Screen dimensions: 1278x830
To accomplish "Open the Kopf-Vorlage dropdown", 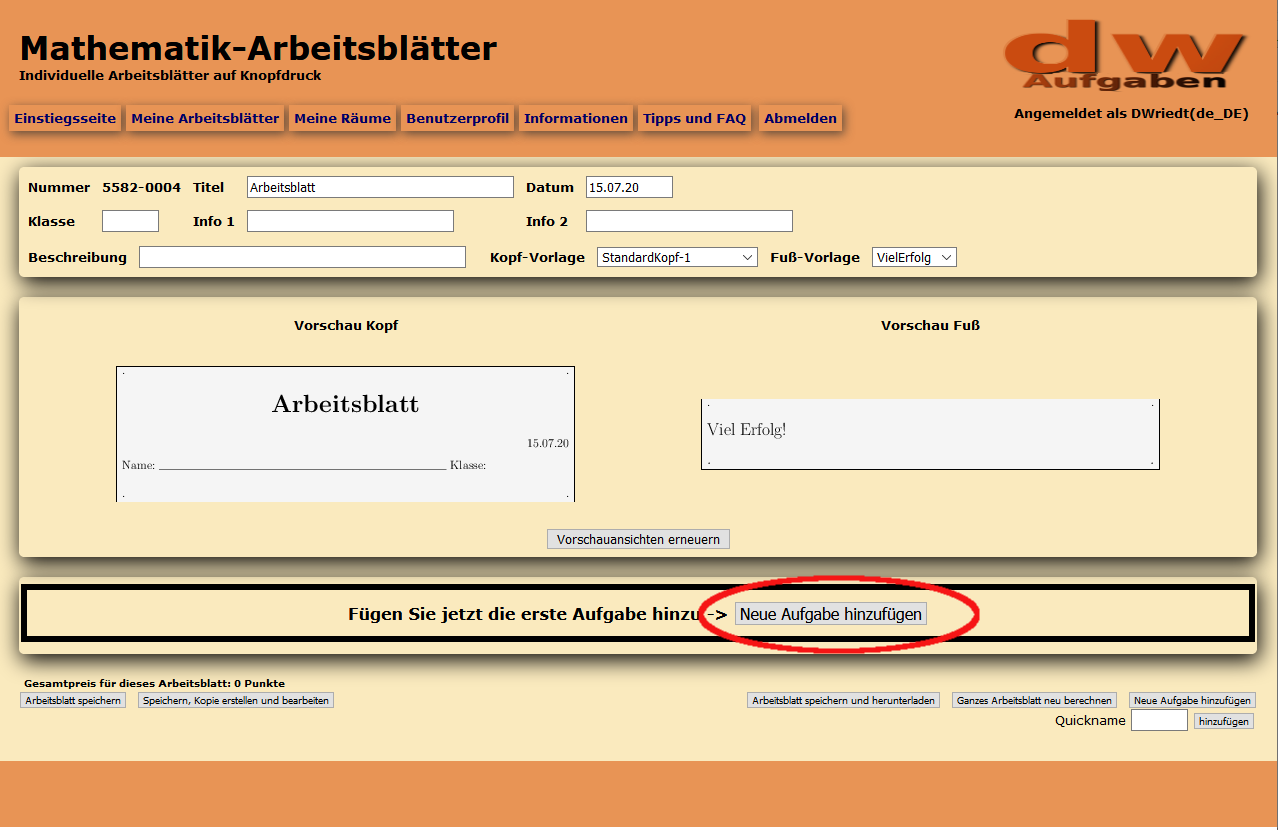I will [677, 257].
